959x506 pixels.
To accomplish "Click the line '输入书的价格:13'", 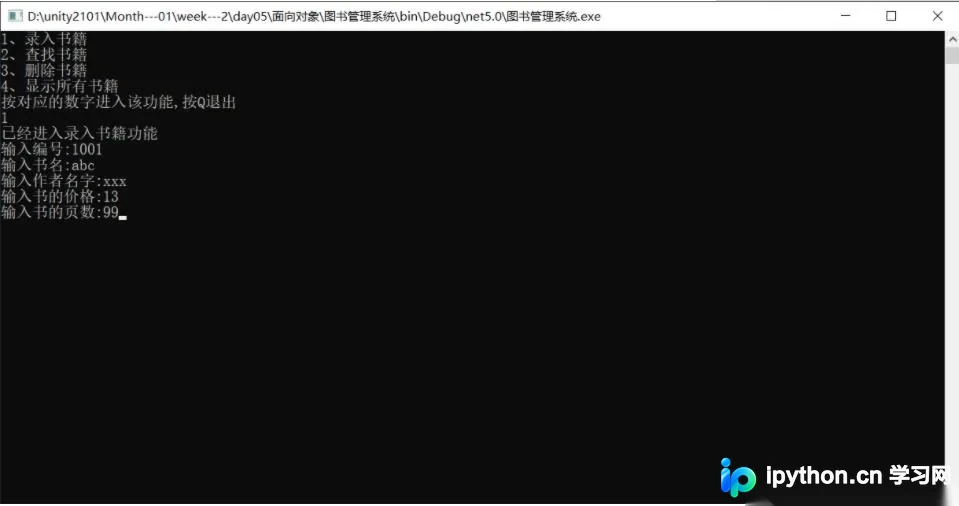I will (60, 196).
